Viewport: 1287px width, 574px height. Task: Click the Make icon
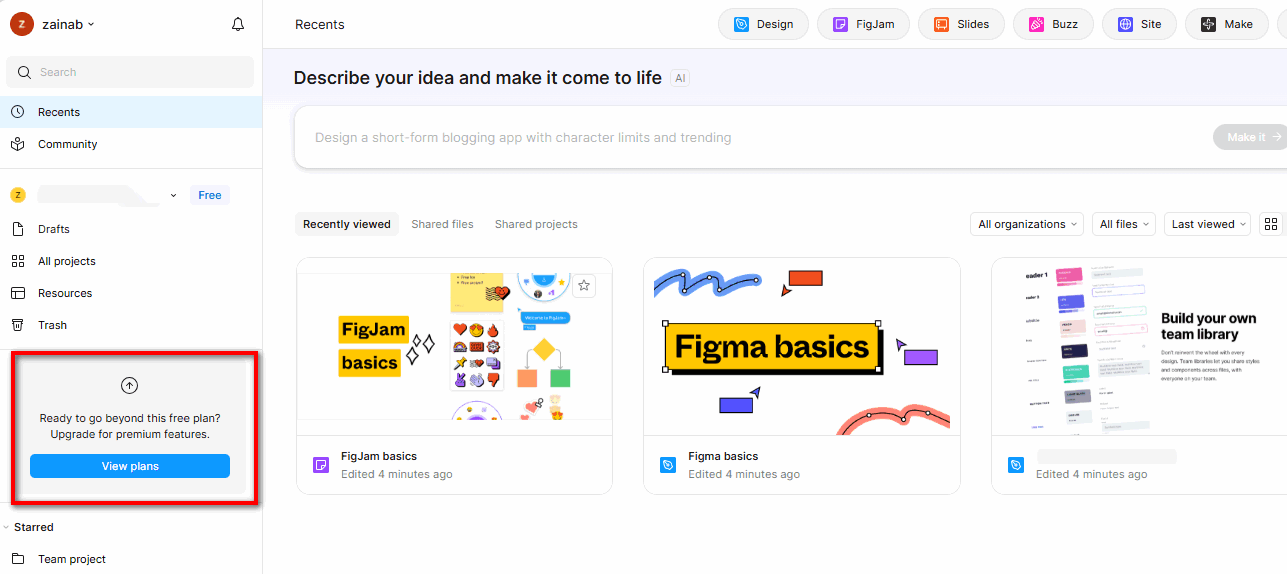[x=1209, y=24]
